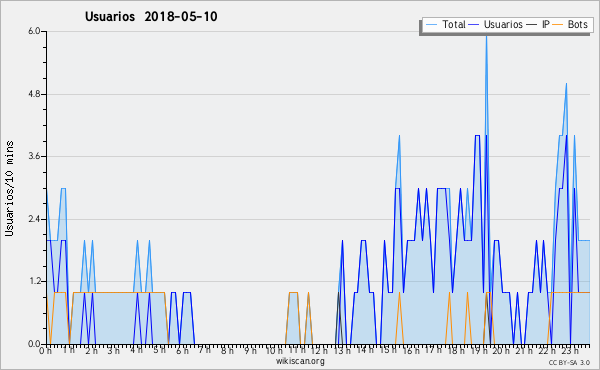Click the chart title Usuarios 2018-05-10
Image resolution: width=600 pixels, height=370 pixels.
[151, 16]
